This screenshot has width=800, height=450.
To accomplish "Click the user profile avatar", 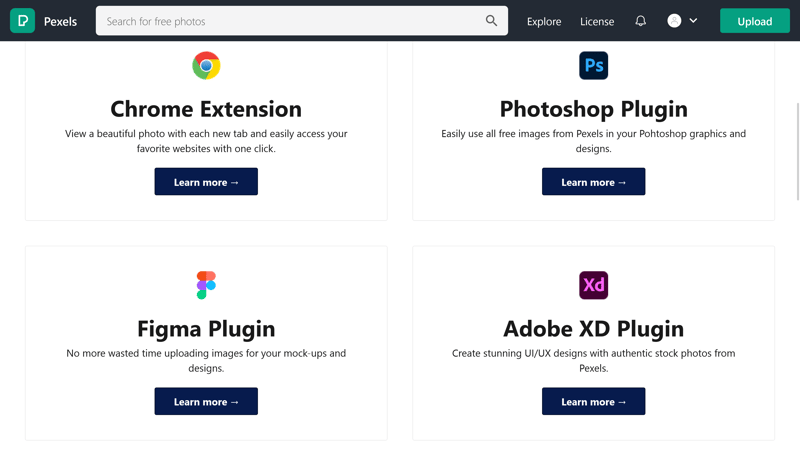I will [x=674, y=21].
